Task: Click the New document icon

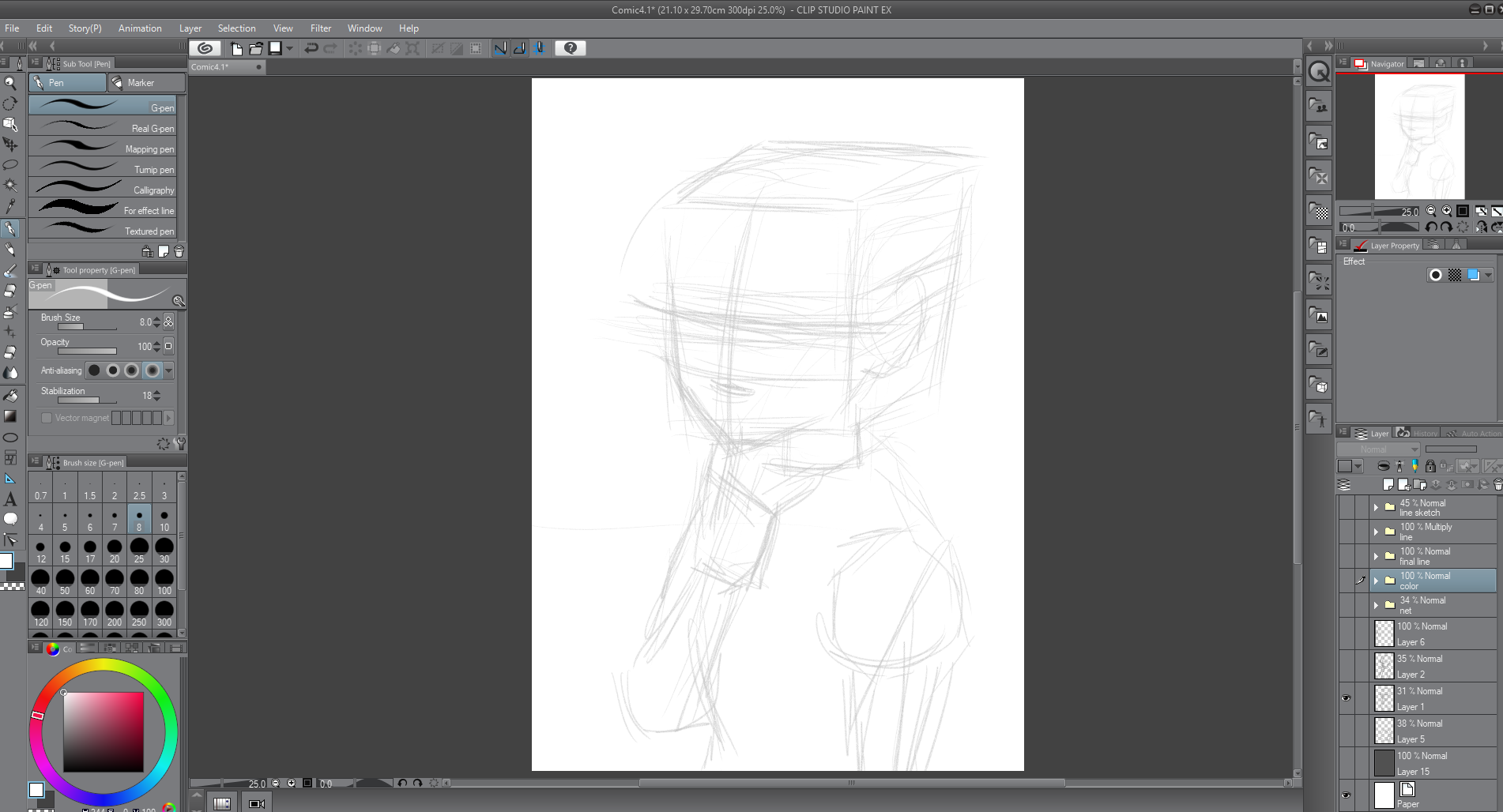Action: (236, 48)
